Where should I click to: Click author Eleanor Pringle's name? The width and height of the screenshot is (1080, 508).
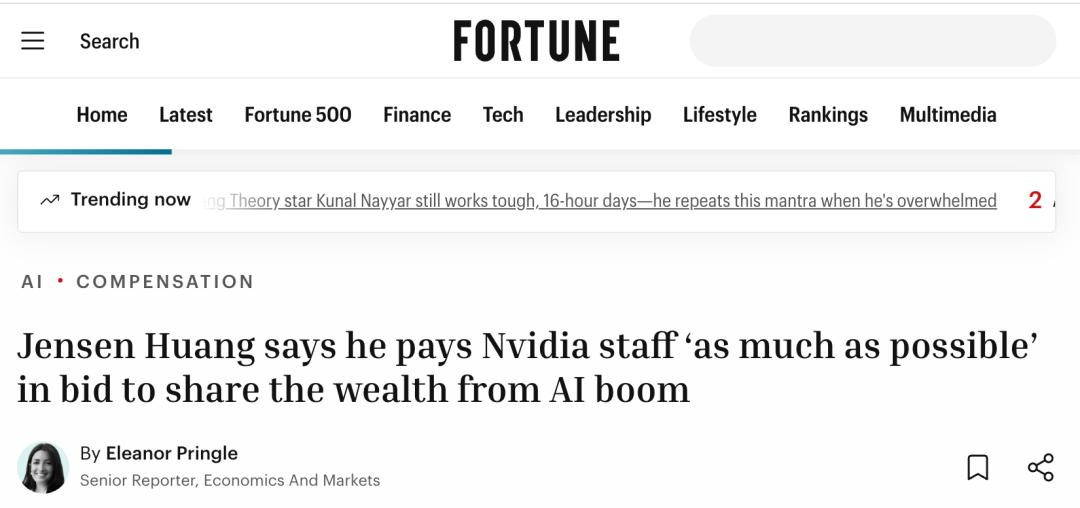click(172, 453)
